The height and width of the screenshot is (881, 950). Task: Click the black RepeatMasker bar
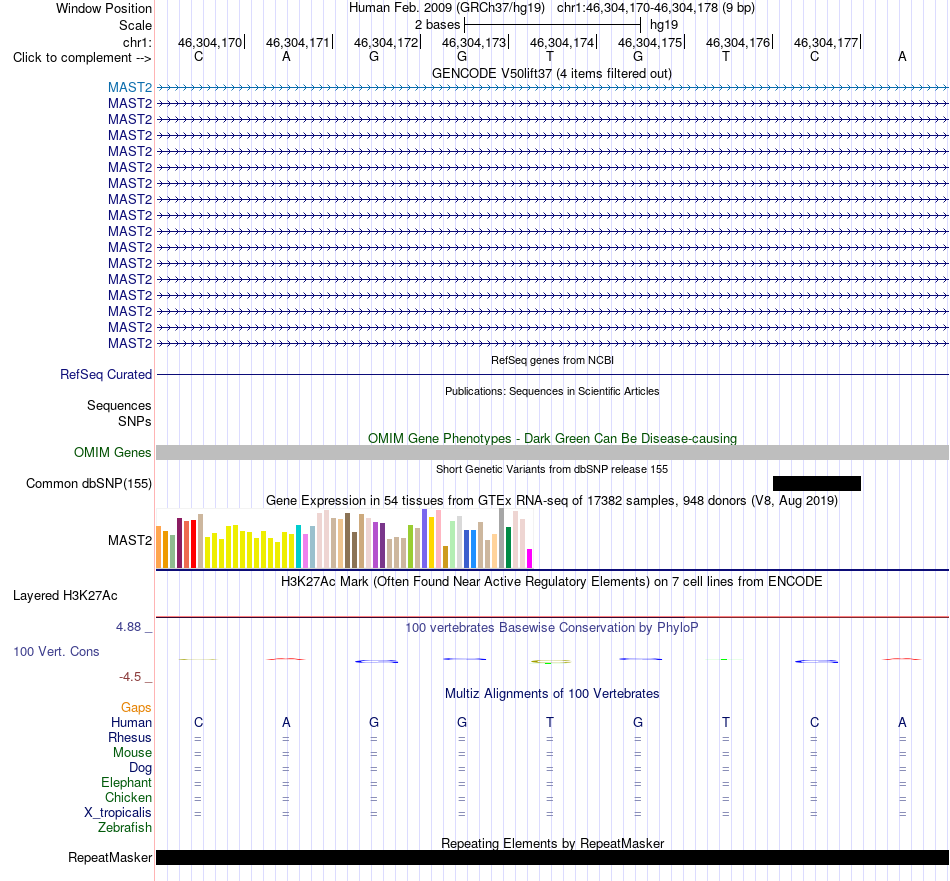tap(552, 857)
